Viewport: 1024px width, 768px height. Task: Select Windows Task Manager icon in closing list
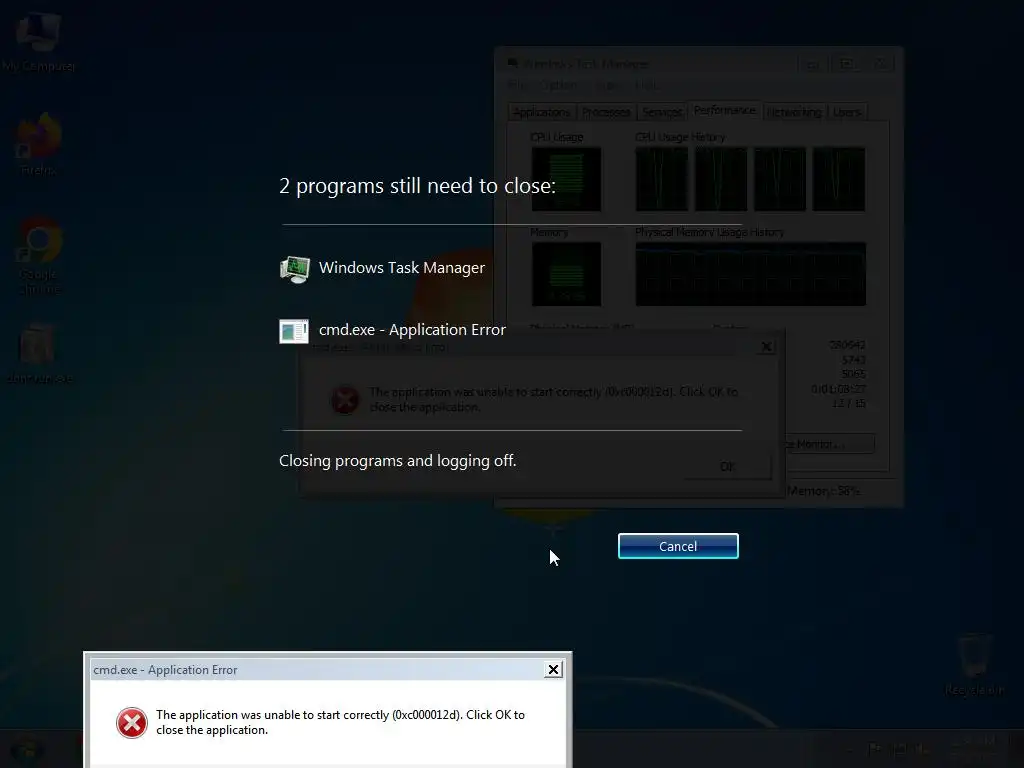(295, 269)
